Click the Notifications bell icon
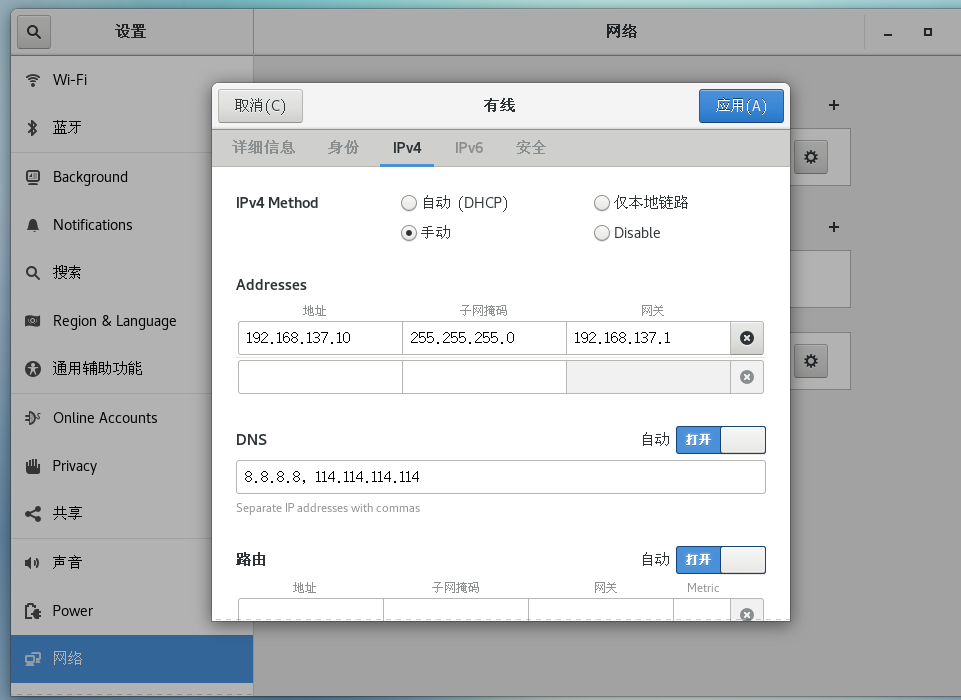The height and width of the screenshot is (700, 961). tap(32, 225)
